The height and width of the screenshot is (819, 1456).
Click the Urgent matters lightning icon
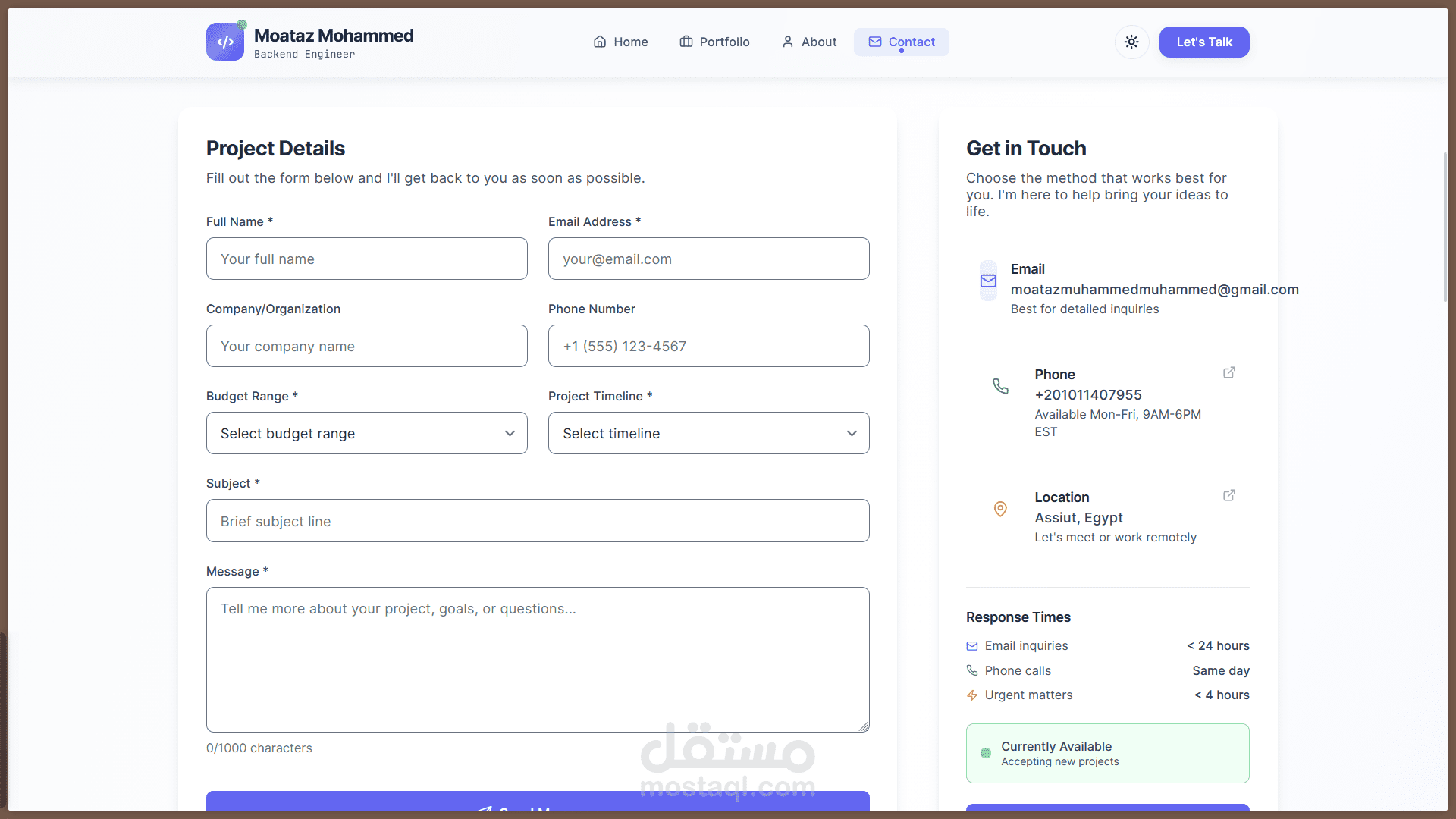[x=972, y=695]
